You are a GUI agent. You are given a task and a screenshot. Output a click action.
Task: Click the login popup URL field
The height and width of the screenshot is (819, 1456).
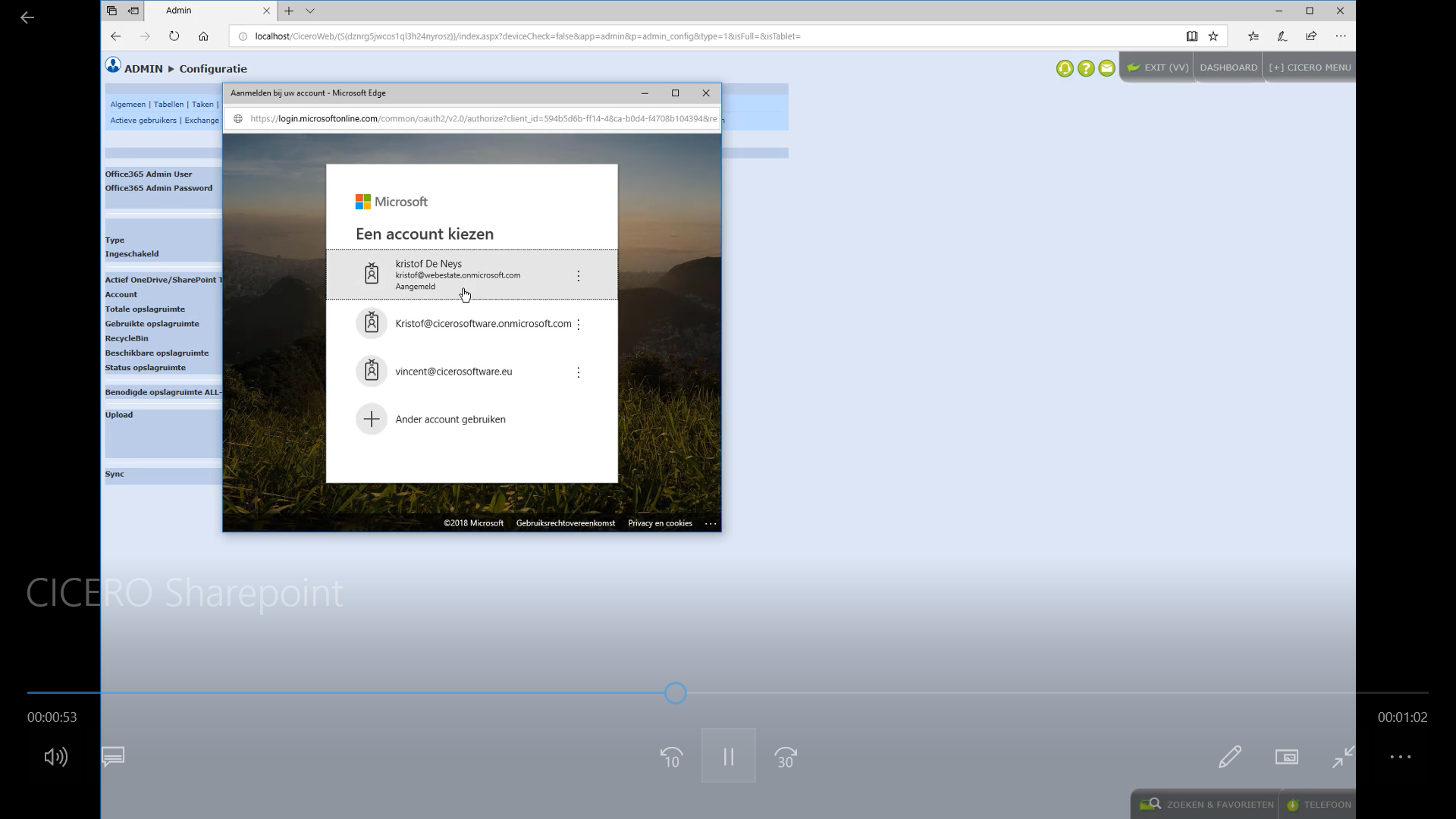(472, 118)
